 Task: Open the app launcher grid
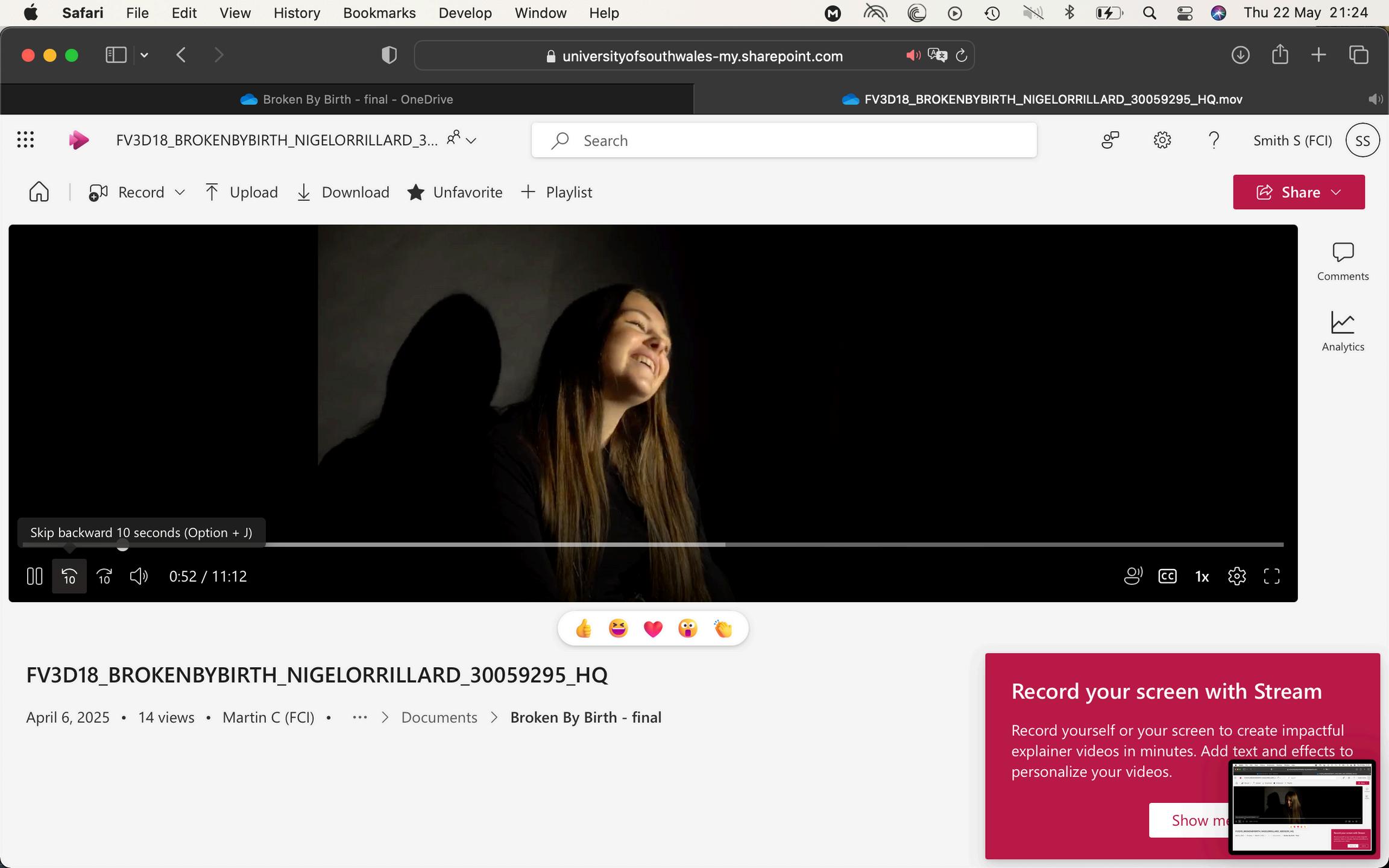pyautogui.click(x=25, y=140)
